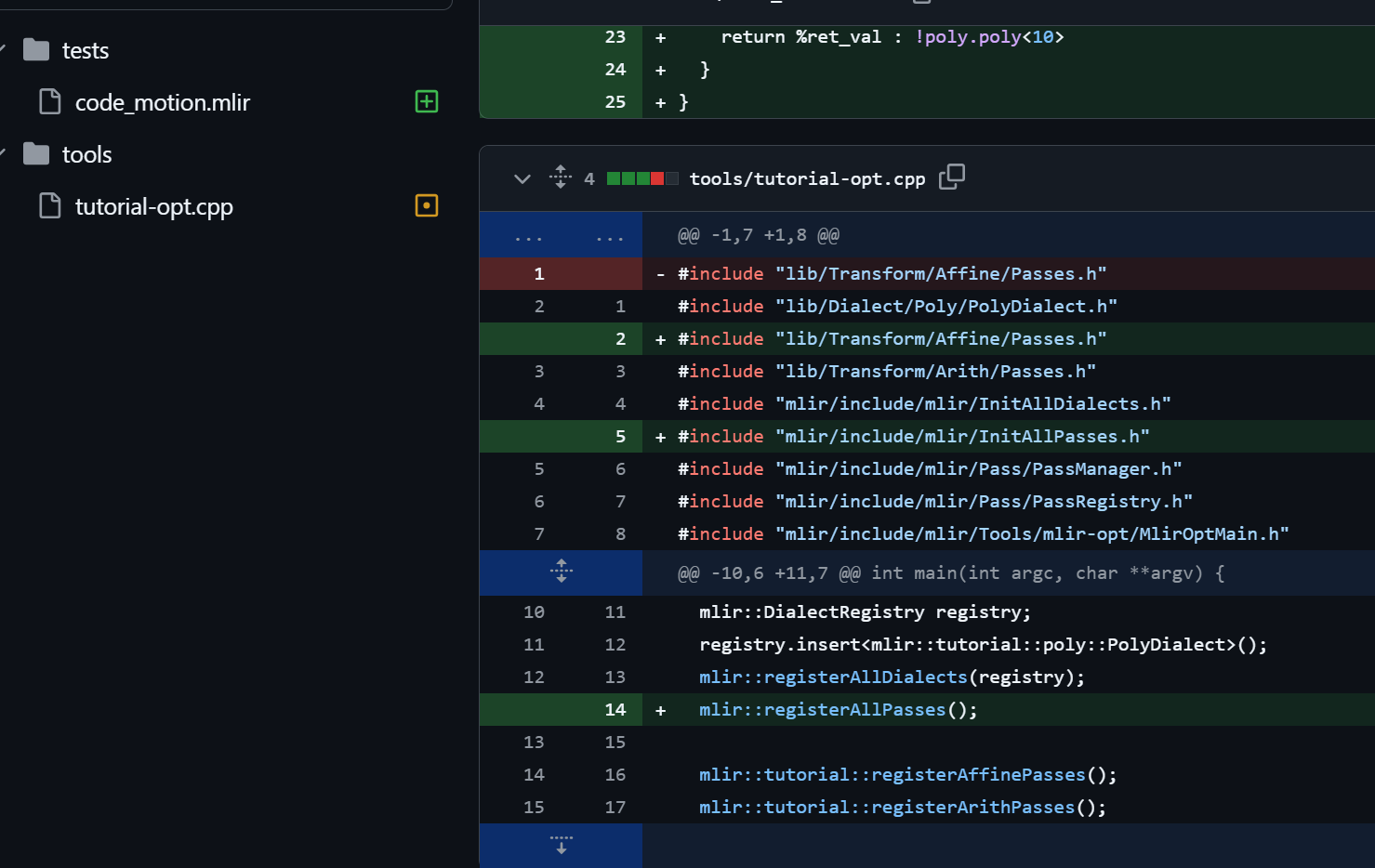Open tutorial-opt.cpp in the file tree
This screenshot has width=1375, height=868.
pyautogui.click(x=154, y=206)
